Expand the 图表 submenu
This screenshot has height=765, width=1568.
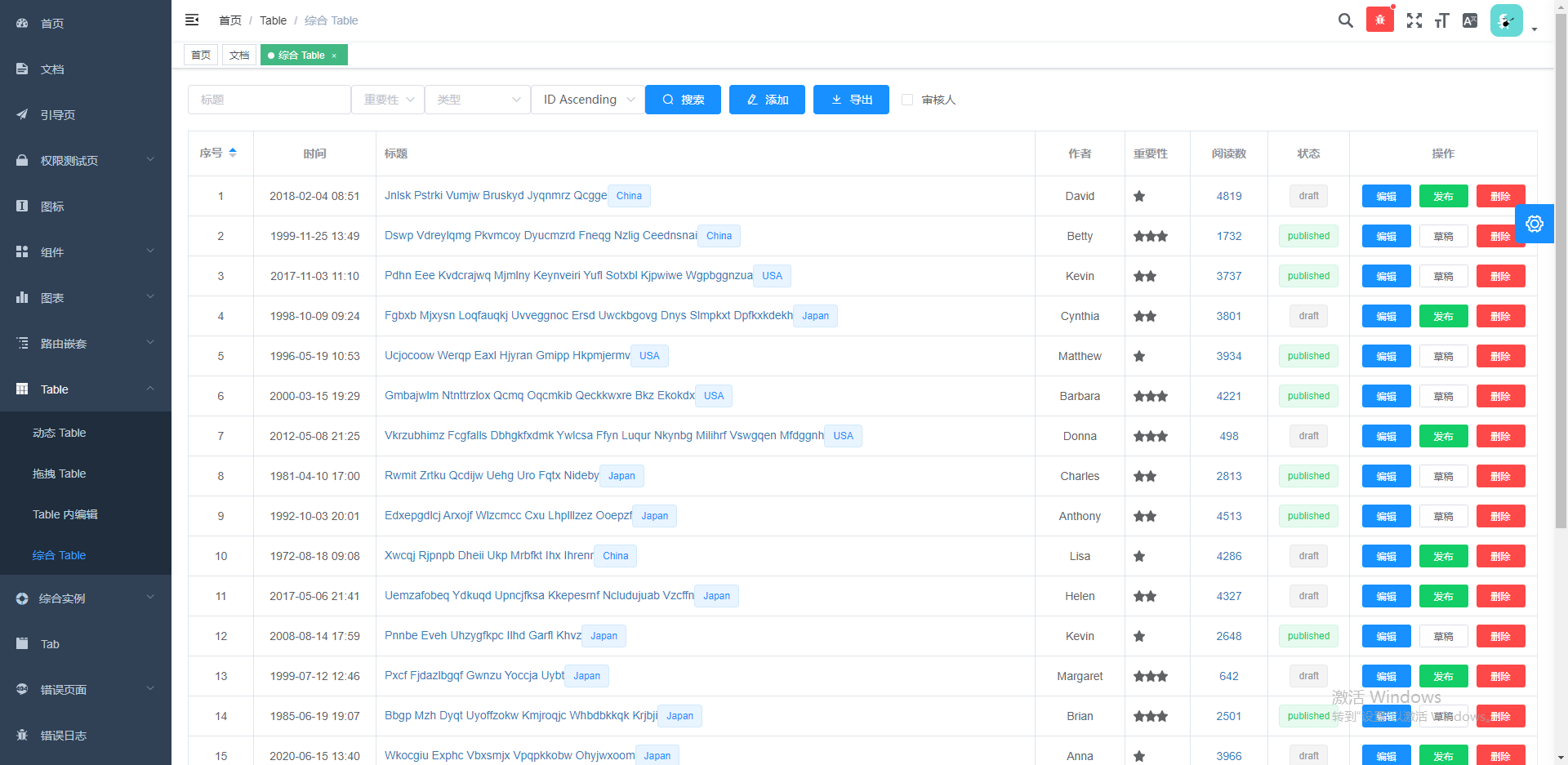click(x=150, y=296)
